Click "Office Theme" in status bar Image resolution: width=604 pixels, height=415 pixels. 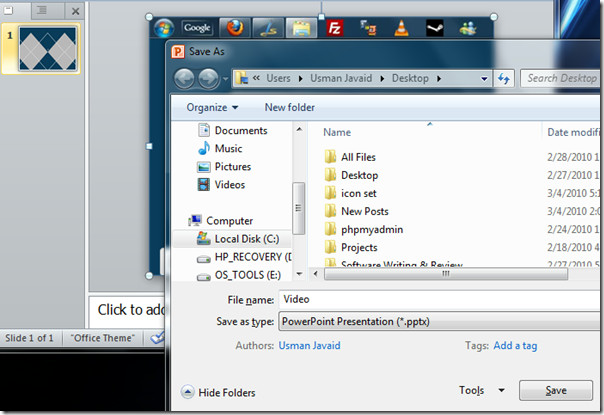(102, 338)
